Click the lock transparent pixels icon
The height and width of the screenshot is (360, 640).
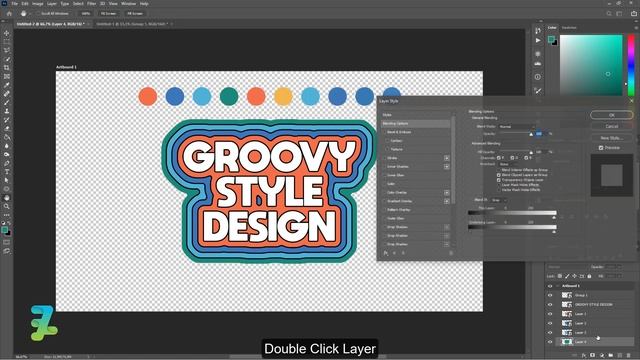560,276
